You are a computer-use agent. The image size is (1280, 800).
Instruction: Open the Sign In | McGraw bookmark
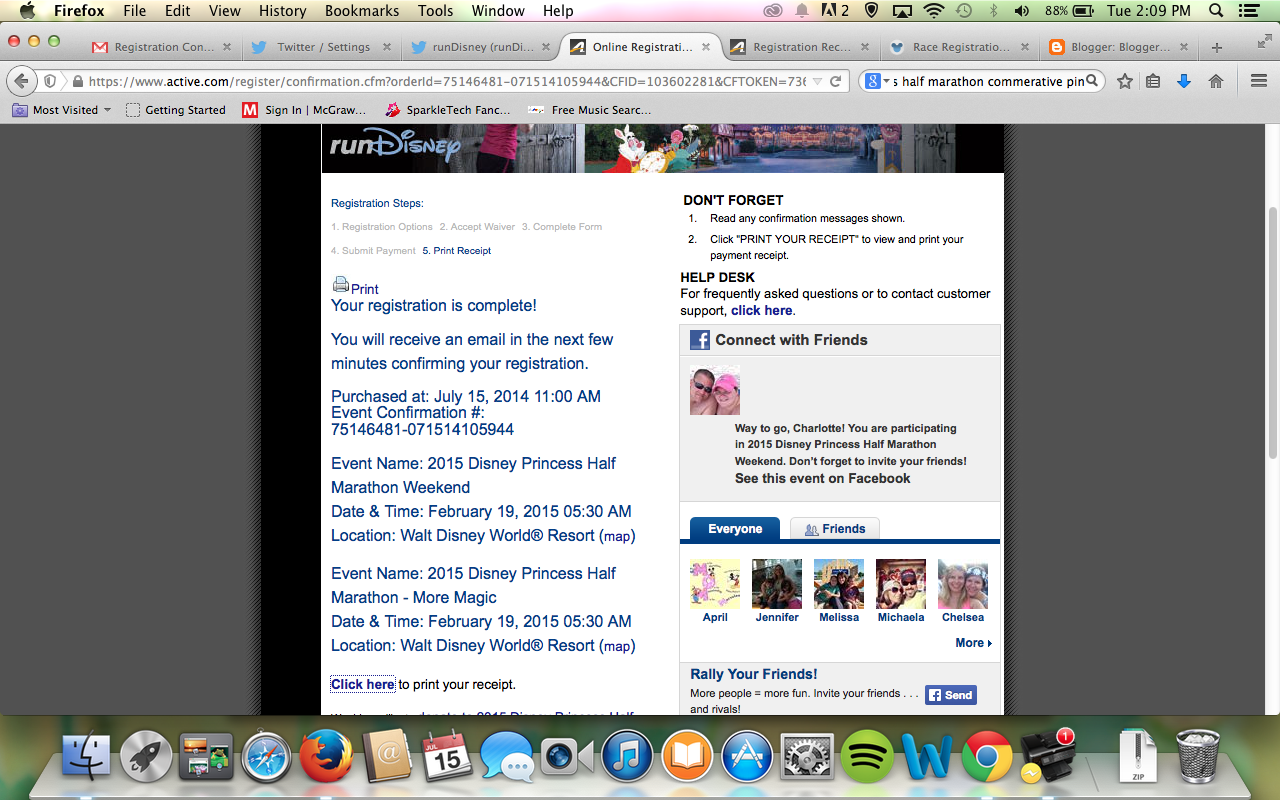click(305, 110)
